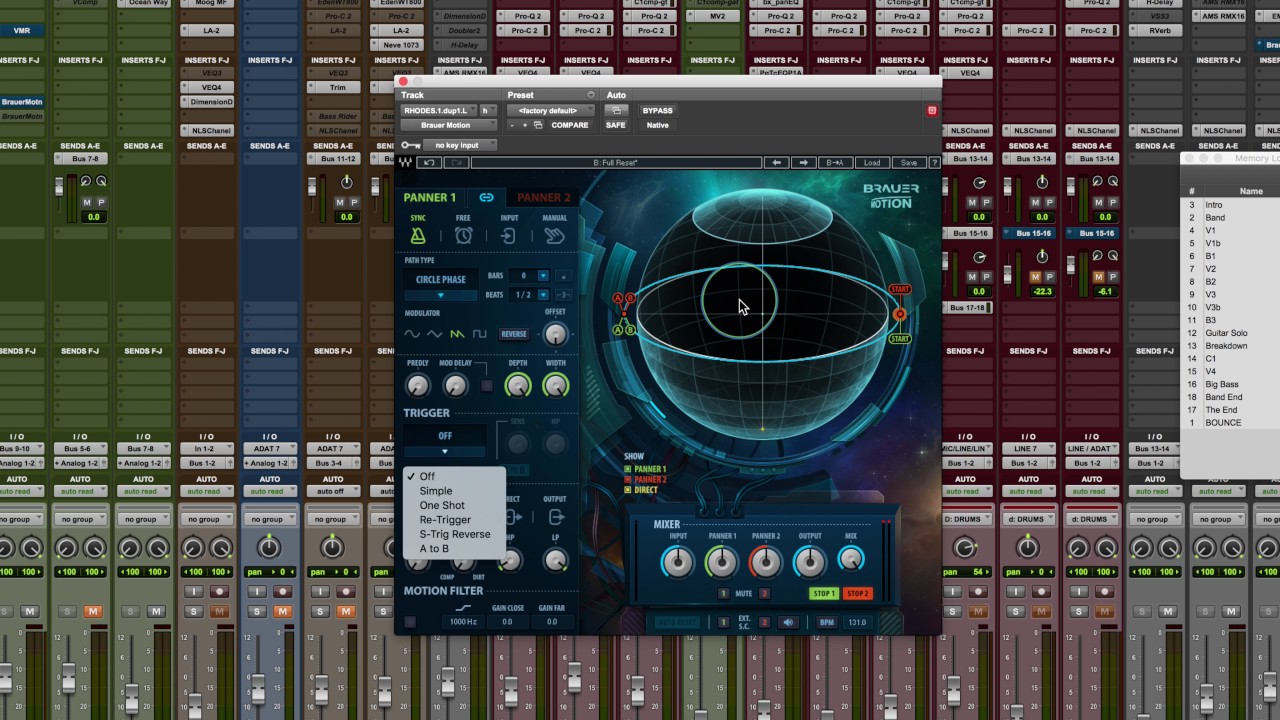
Task: Open the Trigger OFF mode dropdown
Action: [x=445, y=441]
